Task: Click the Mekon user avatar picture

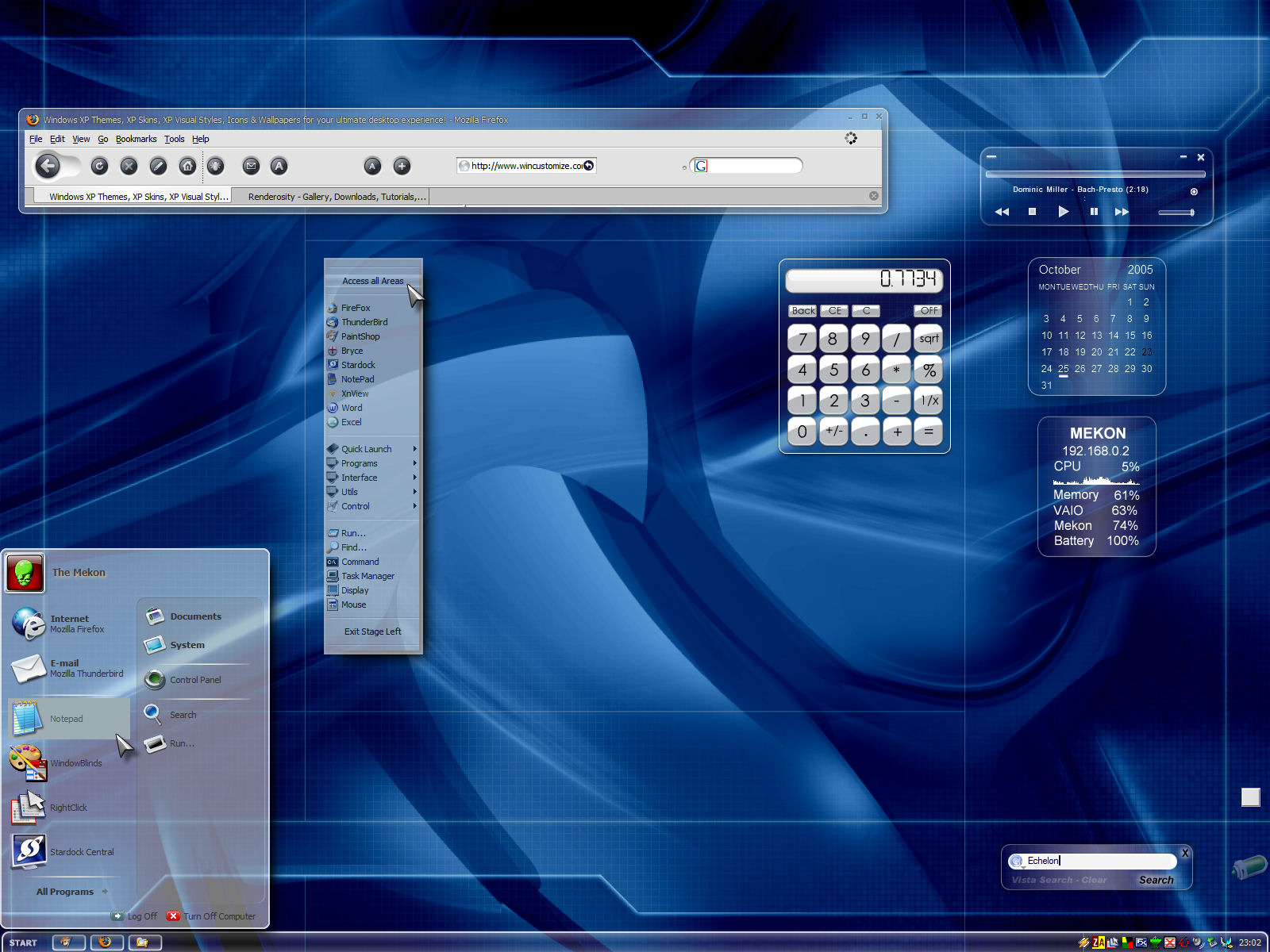Action: click(25, 573)
